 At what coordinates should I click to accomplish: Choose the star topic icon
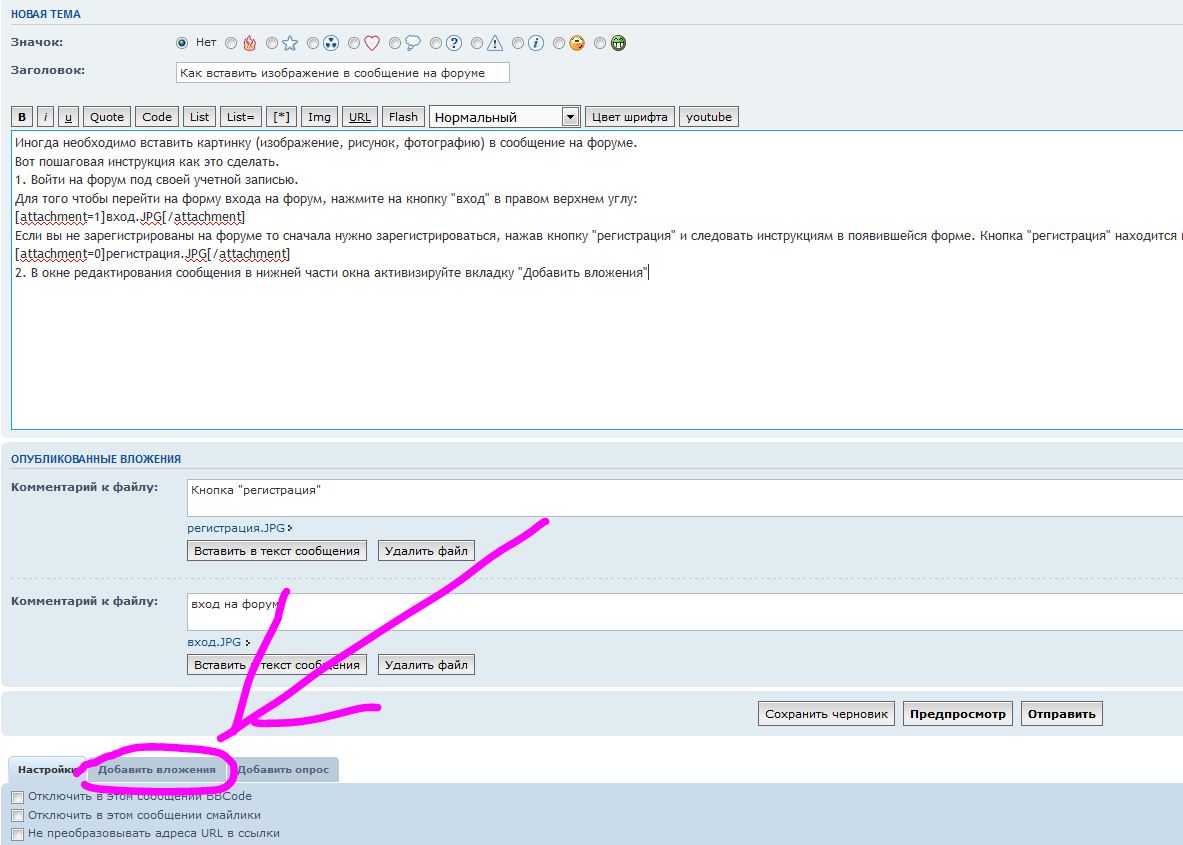pos(273,43)
